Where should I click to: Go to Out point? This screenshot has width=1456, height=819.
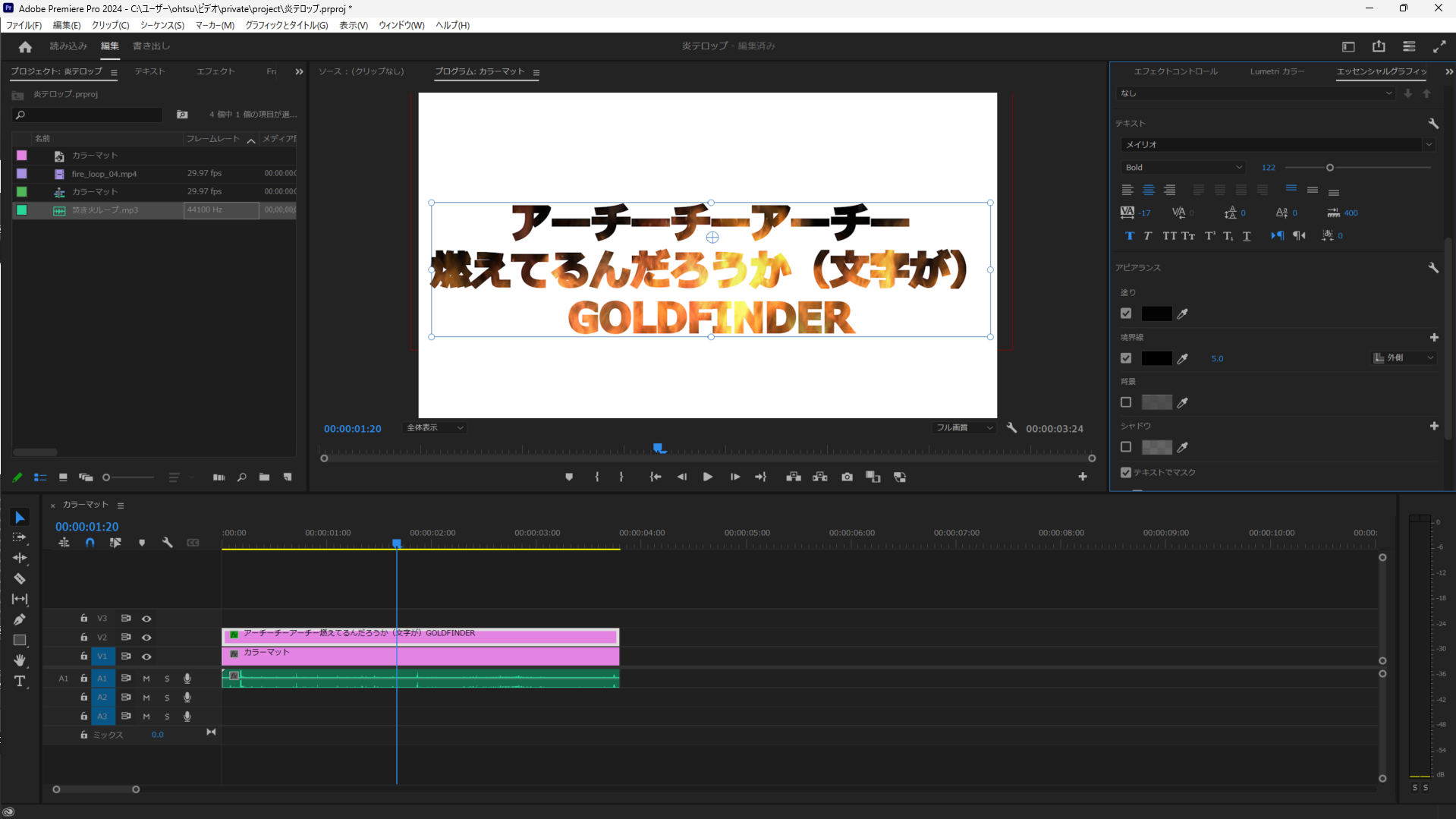(x=760, y=477)
